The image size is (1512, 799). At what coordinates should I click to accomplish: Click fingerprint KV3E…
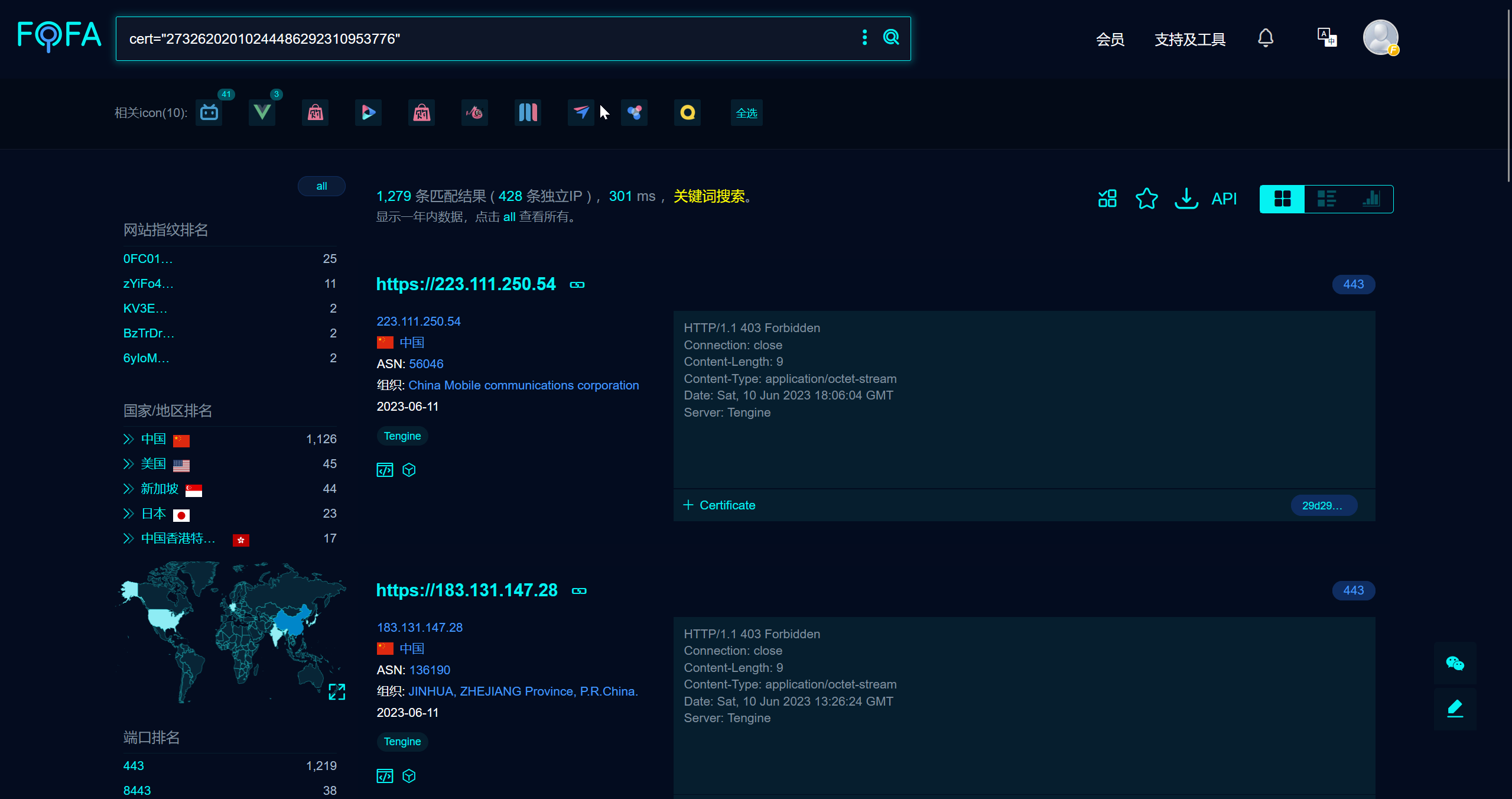tap(145, 308)
